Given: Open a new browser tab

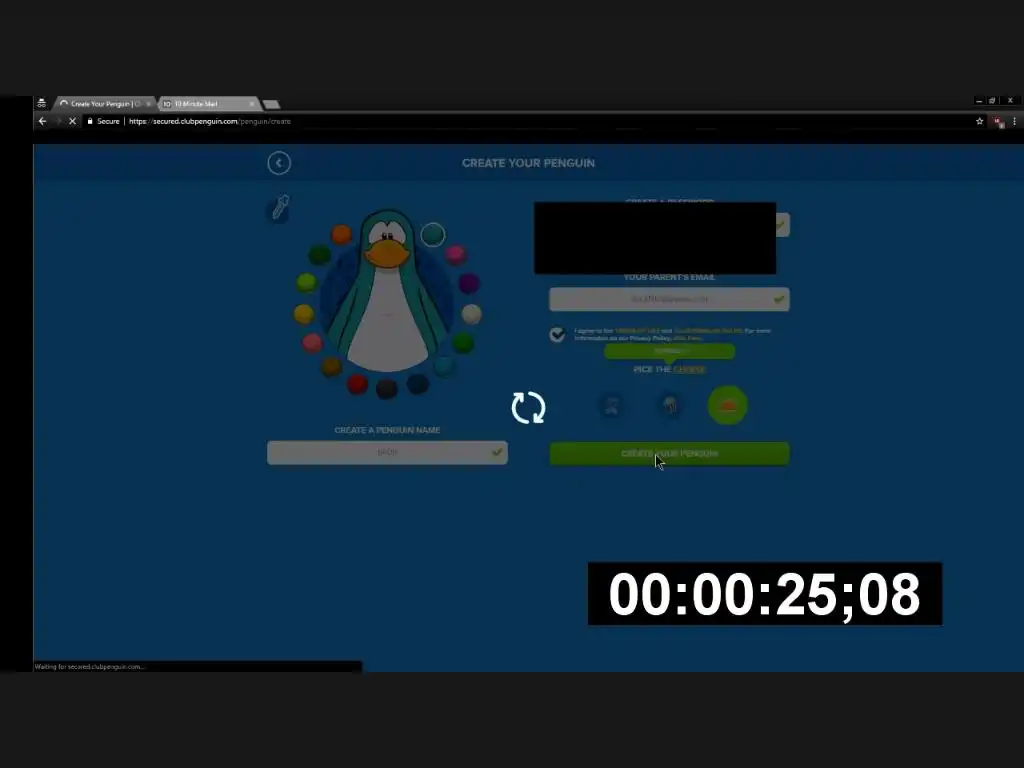Looking at the screenshot, I should coord(271,104).
